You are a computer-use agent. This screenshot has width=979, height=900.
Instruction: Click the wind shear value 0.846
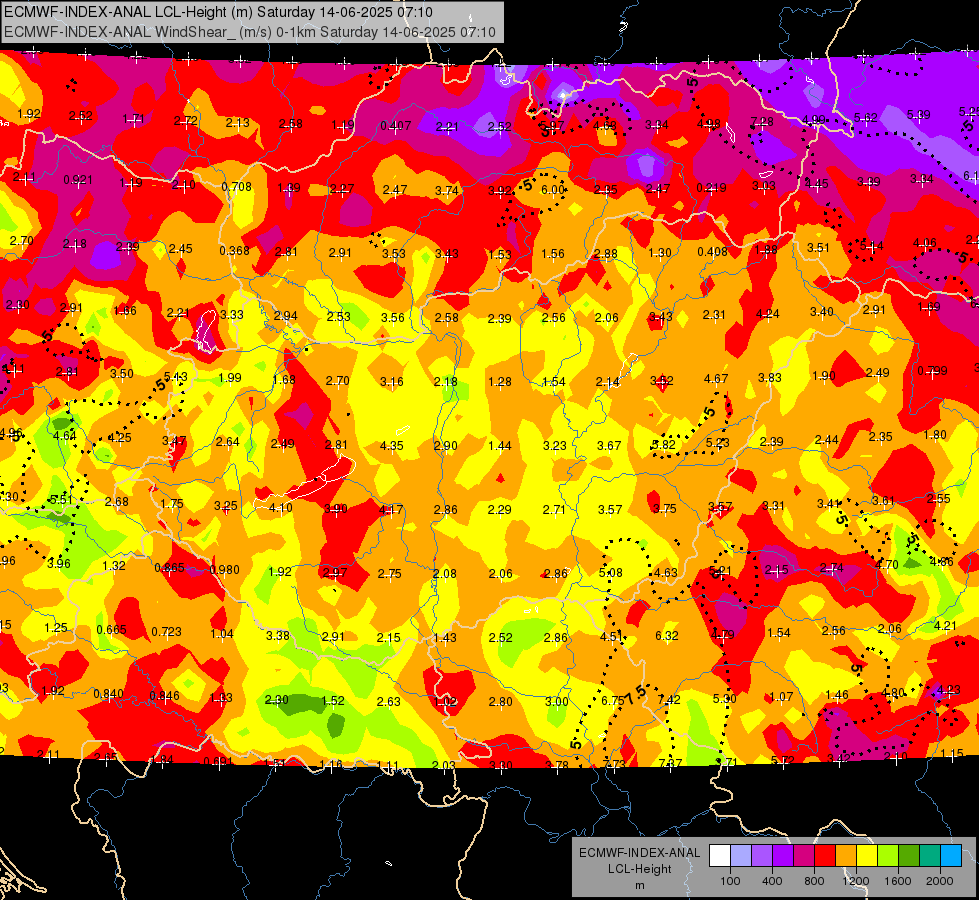coord(164,696)
